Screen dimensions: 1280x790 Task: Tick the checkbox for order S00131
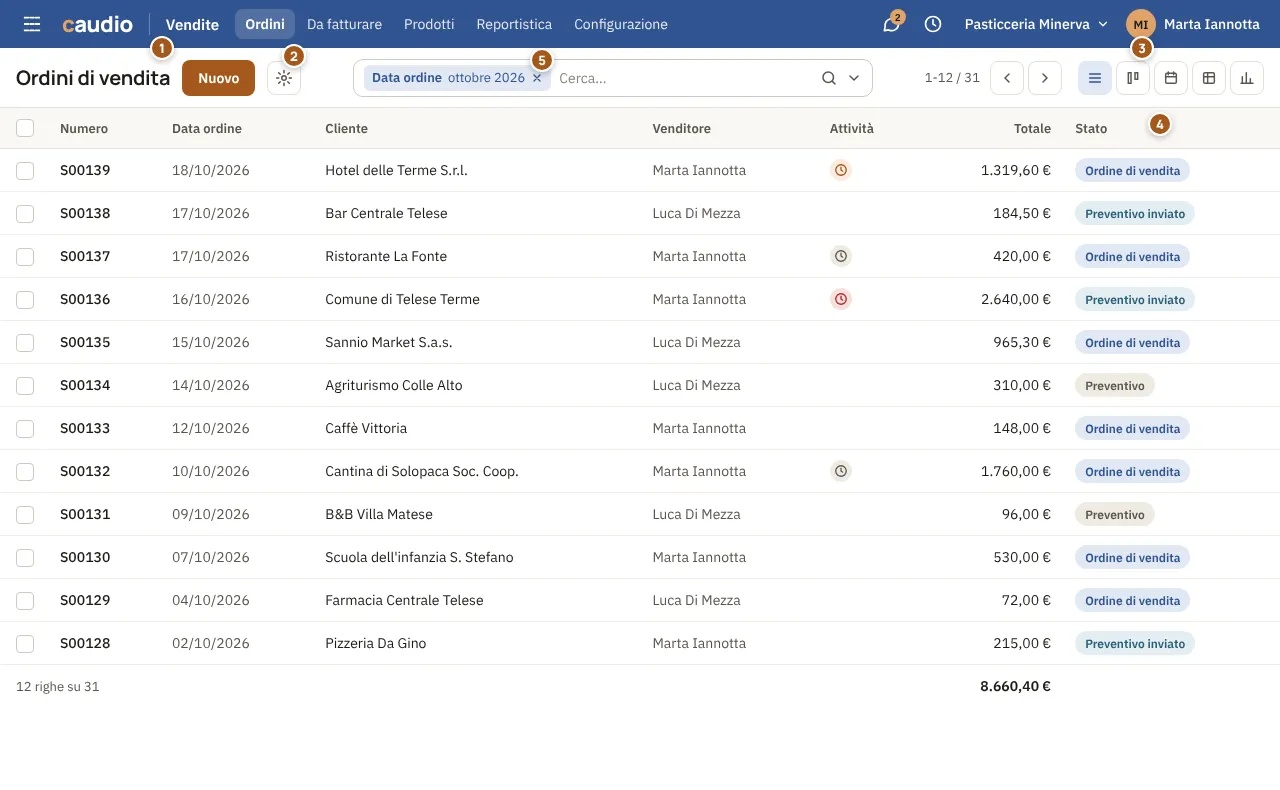[25, 514]
